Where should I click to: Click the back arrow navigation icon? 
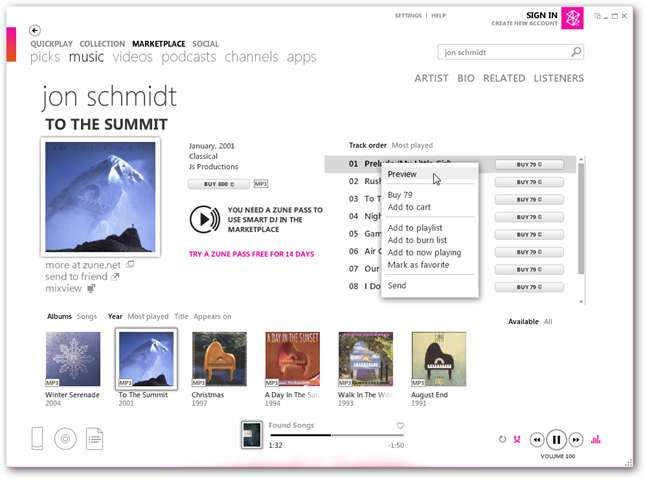point(35,30)
